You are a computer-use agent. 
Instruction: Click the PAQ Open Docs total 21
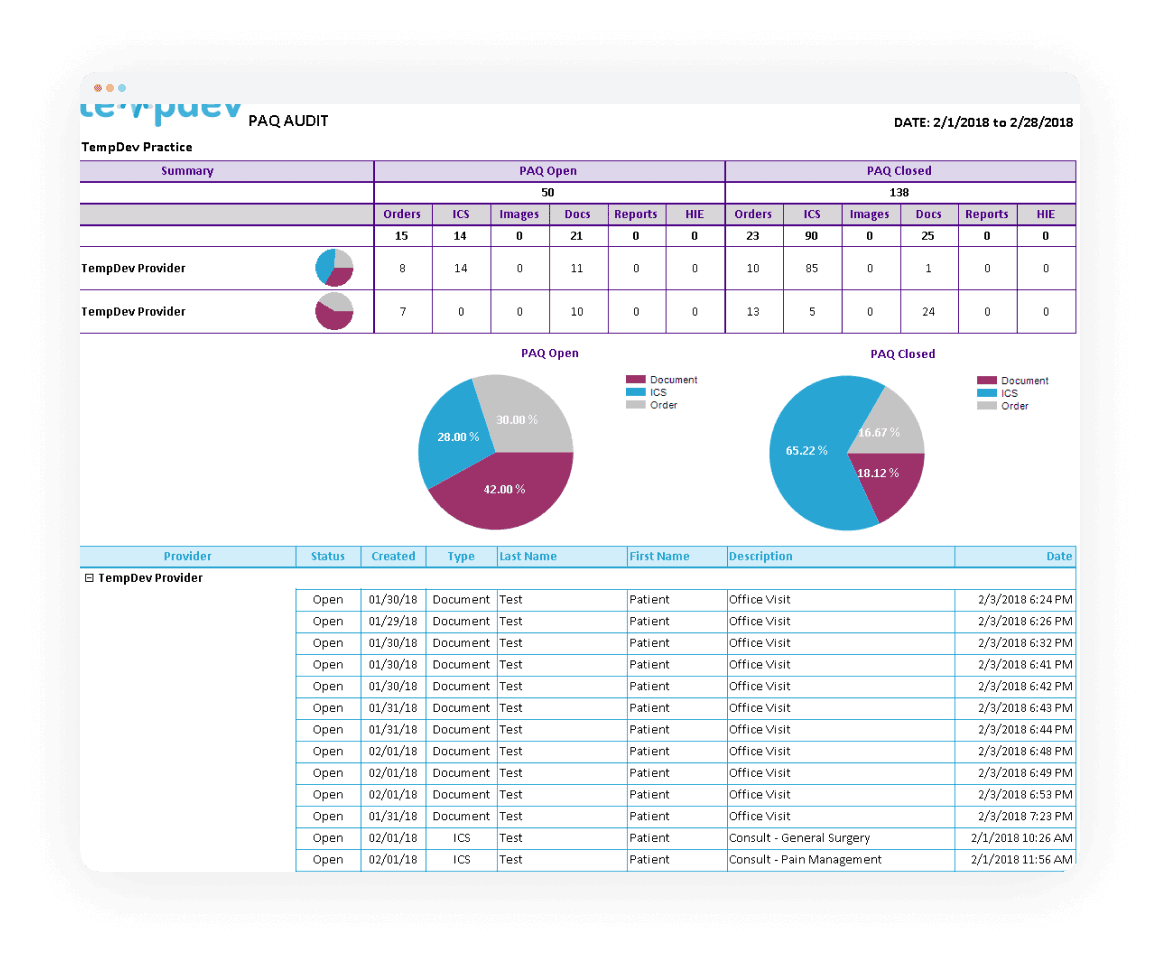(577, 236)
